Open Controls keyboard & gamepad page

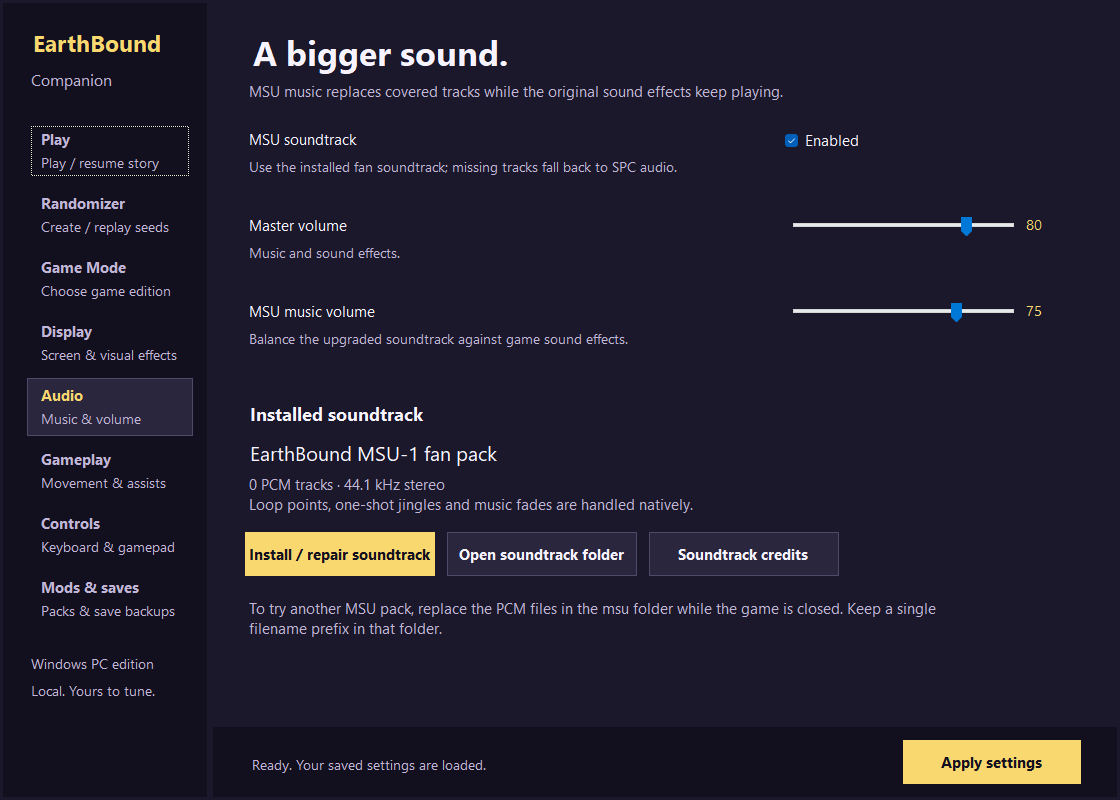pyautogui.click(x=110, y=535)
